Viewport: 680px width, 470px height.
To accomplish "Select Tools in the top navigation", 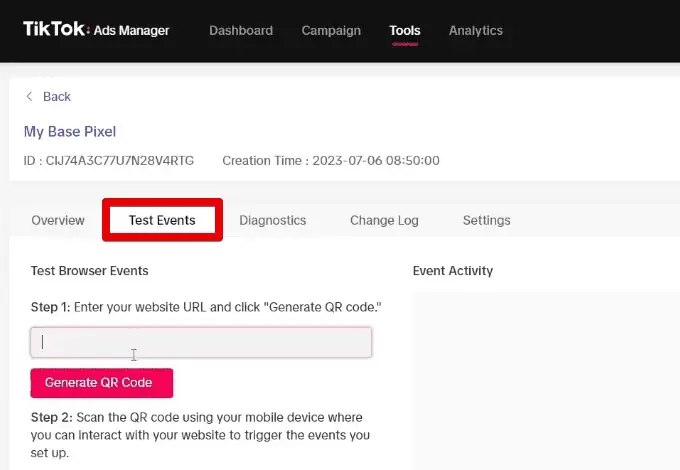I will click(x=405, y=30).
